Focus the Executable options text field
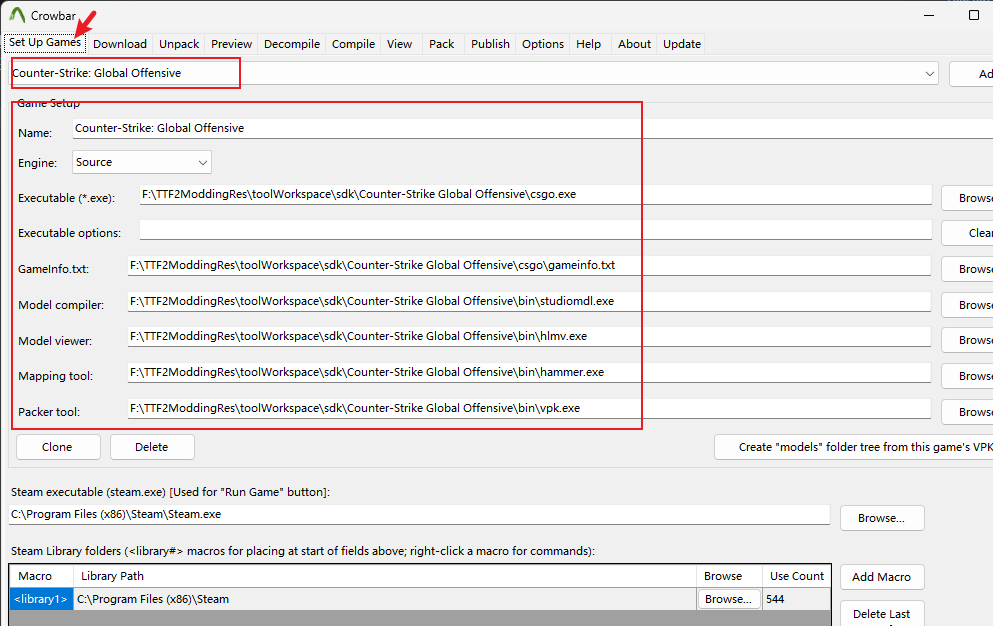Image resolution: width=993 pixels, height=626 pixels. [x=535, y=232]
